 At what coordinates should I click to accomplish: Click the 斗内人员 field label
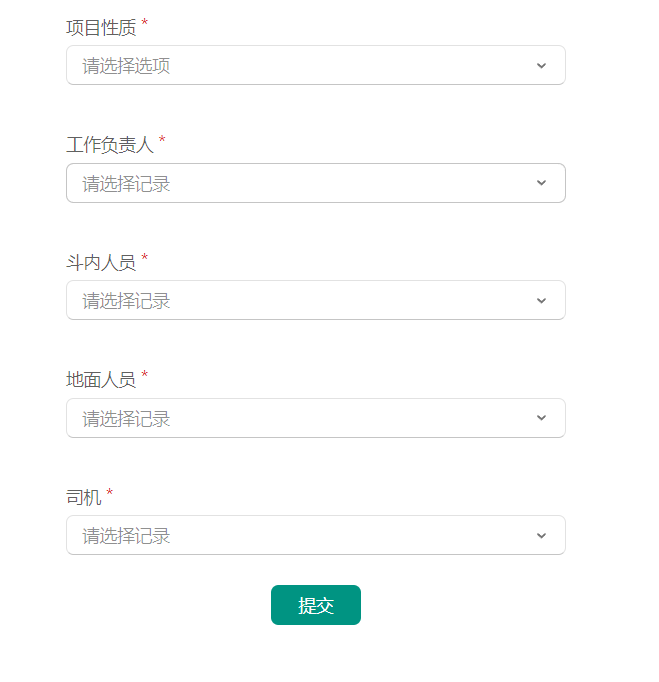[101, 263]
